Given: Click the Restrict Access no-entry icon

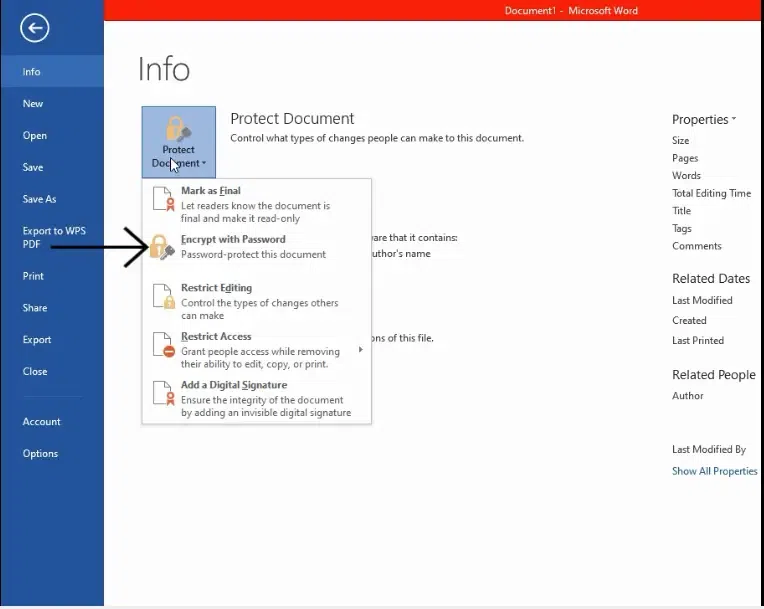Looking at the screenshot, I should [163, 345].
